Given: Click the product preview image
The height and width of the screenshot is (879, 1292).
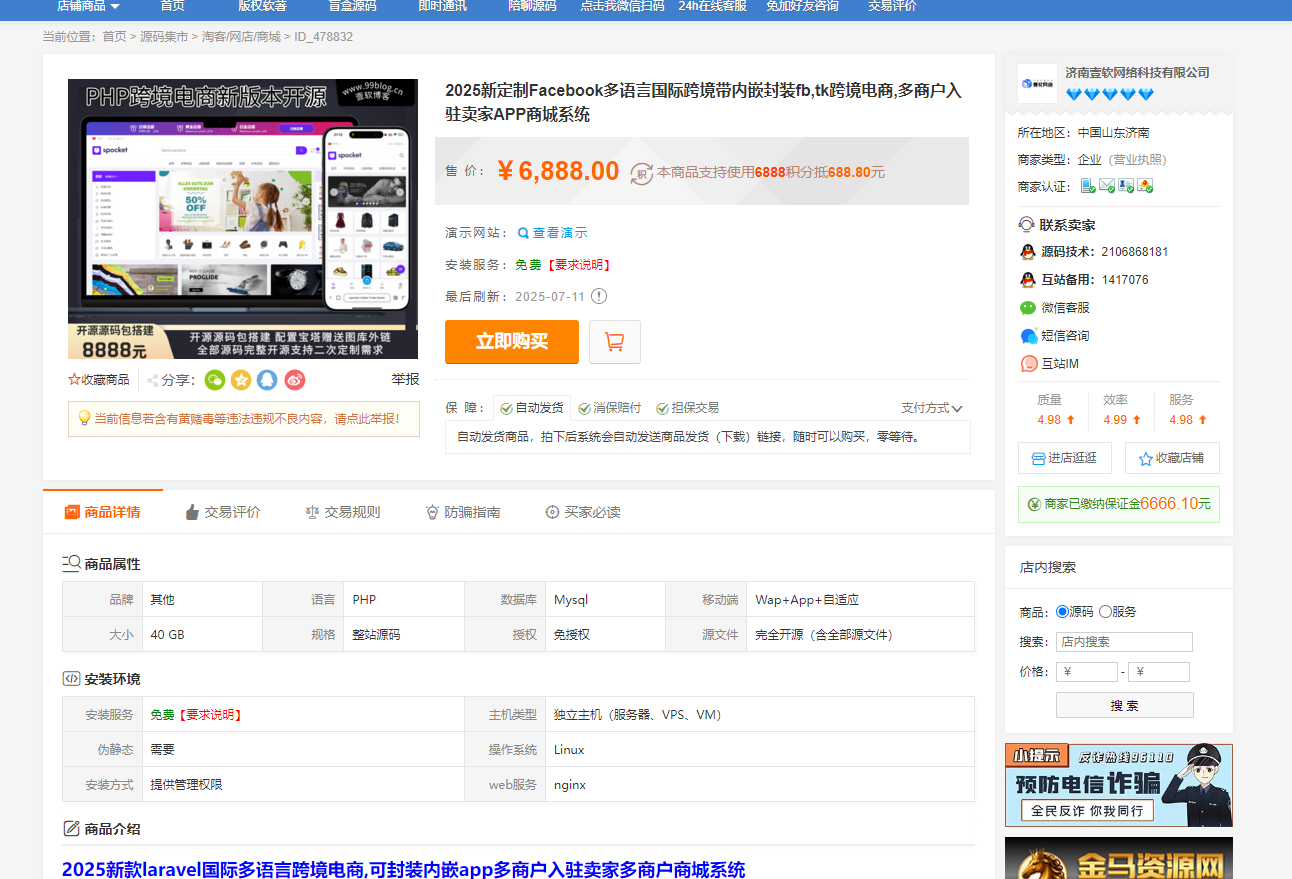Looking at the screenshot, I should pos(243,219).
